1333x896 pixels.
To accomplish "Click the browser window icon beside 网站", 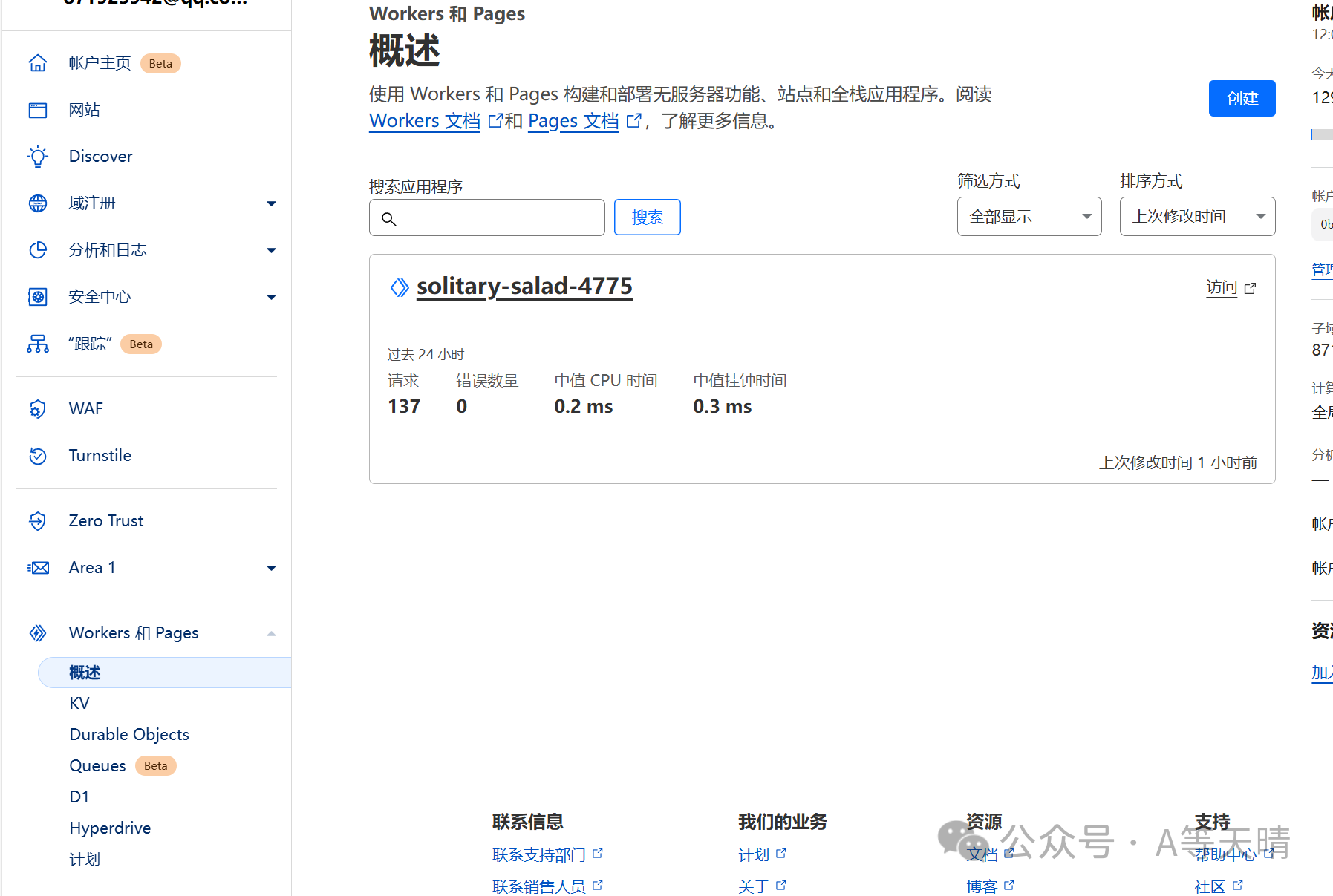I will point(38,110).
